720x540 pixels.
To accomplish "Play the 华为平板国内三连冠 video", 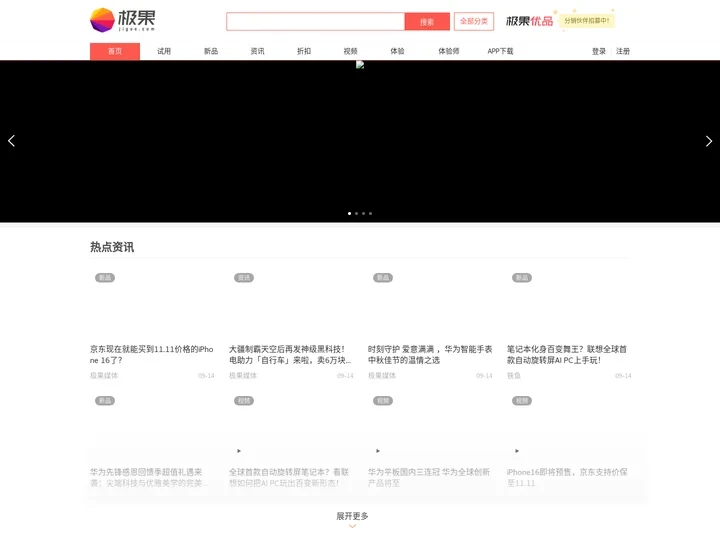I will [x=378, y=451].
